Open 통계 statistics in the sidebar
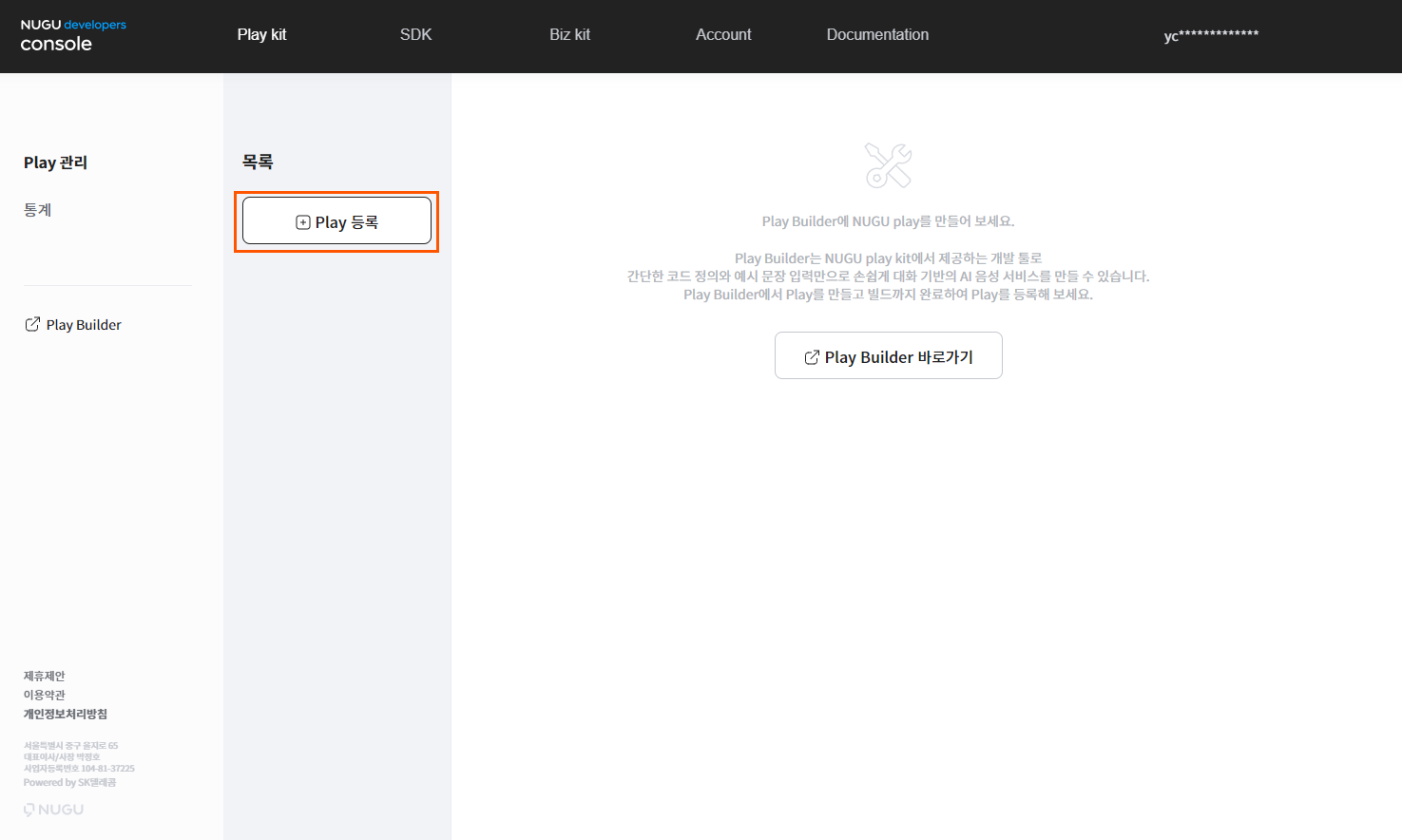Image resolution: width=1402 pixels, height=840 pixels. pyautogui.click(x=38, y=210)
